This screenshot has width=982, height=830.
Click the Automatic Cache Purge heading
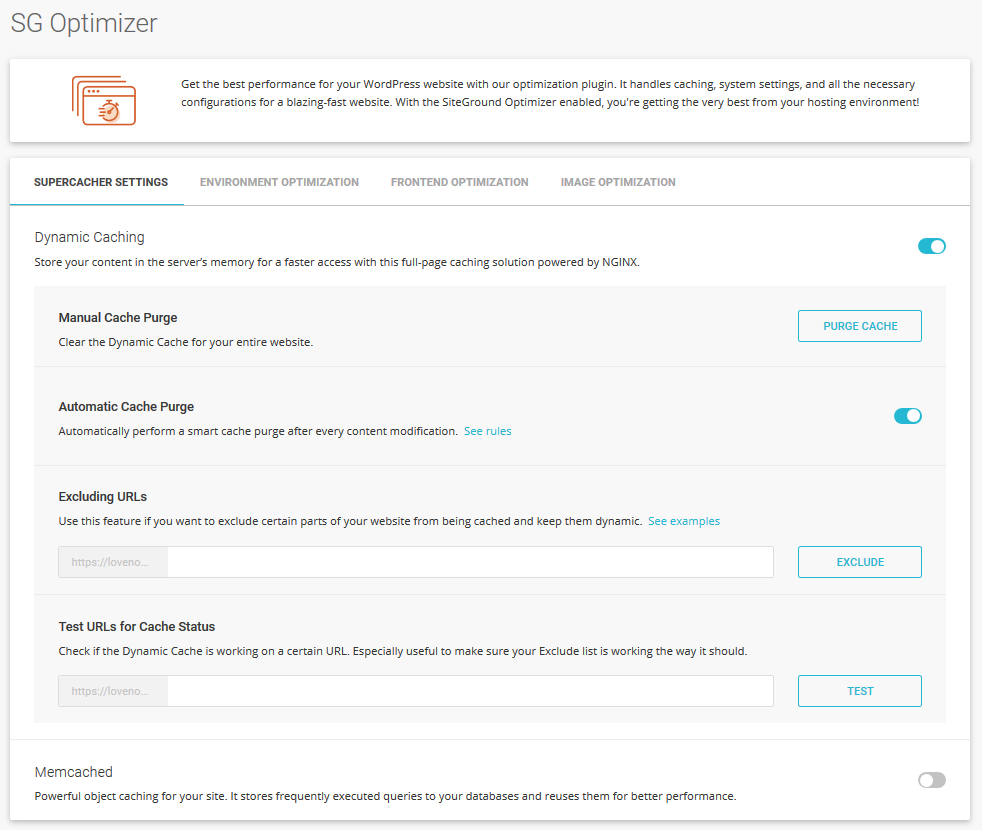tap(126, 407)
